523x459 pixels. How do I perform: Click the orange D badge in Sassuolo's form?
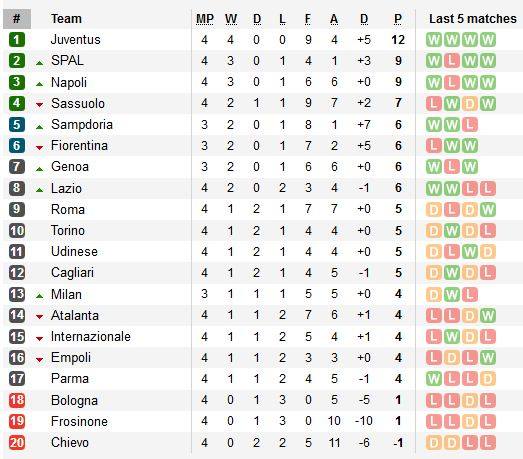click(470, 103)
